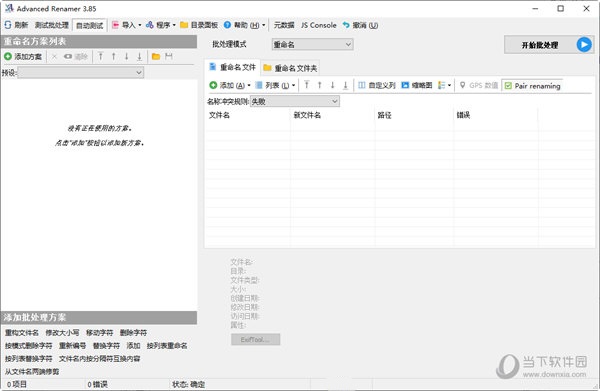Click the 撤消 (U) undo icon
The width and height of the screenshot is (600, 391).
coord(346,25)
